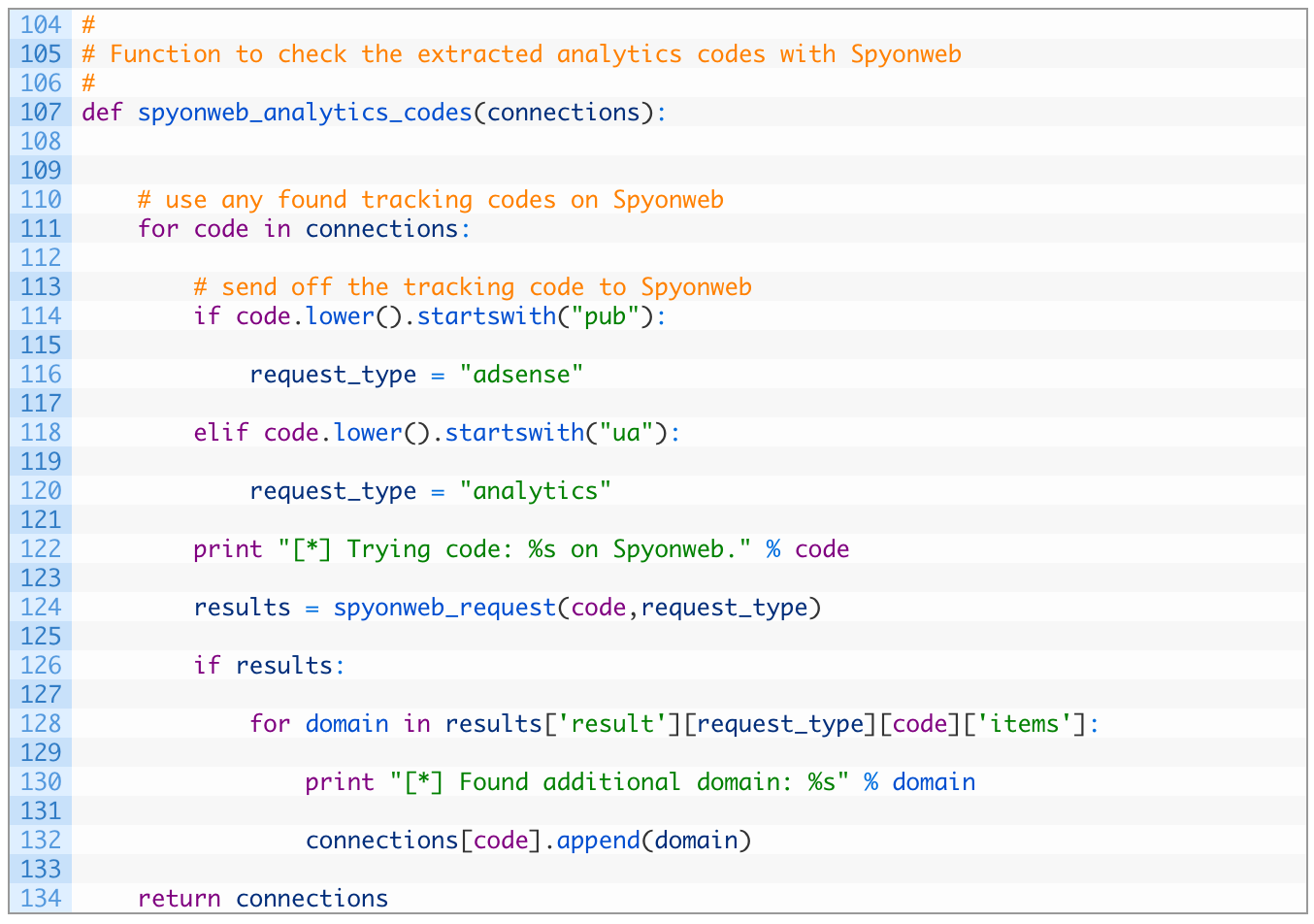Click 'if results:' on line 126
This screenshot has width=1314, height=924.
[270, 666]
